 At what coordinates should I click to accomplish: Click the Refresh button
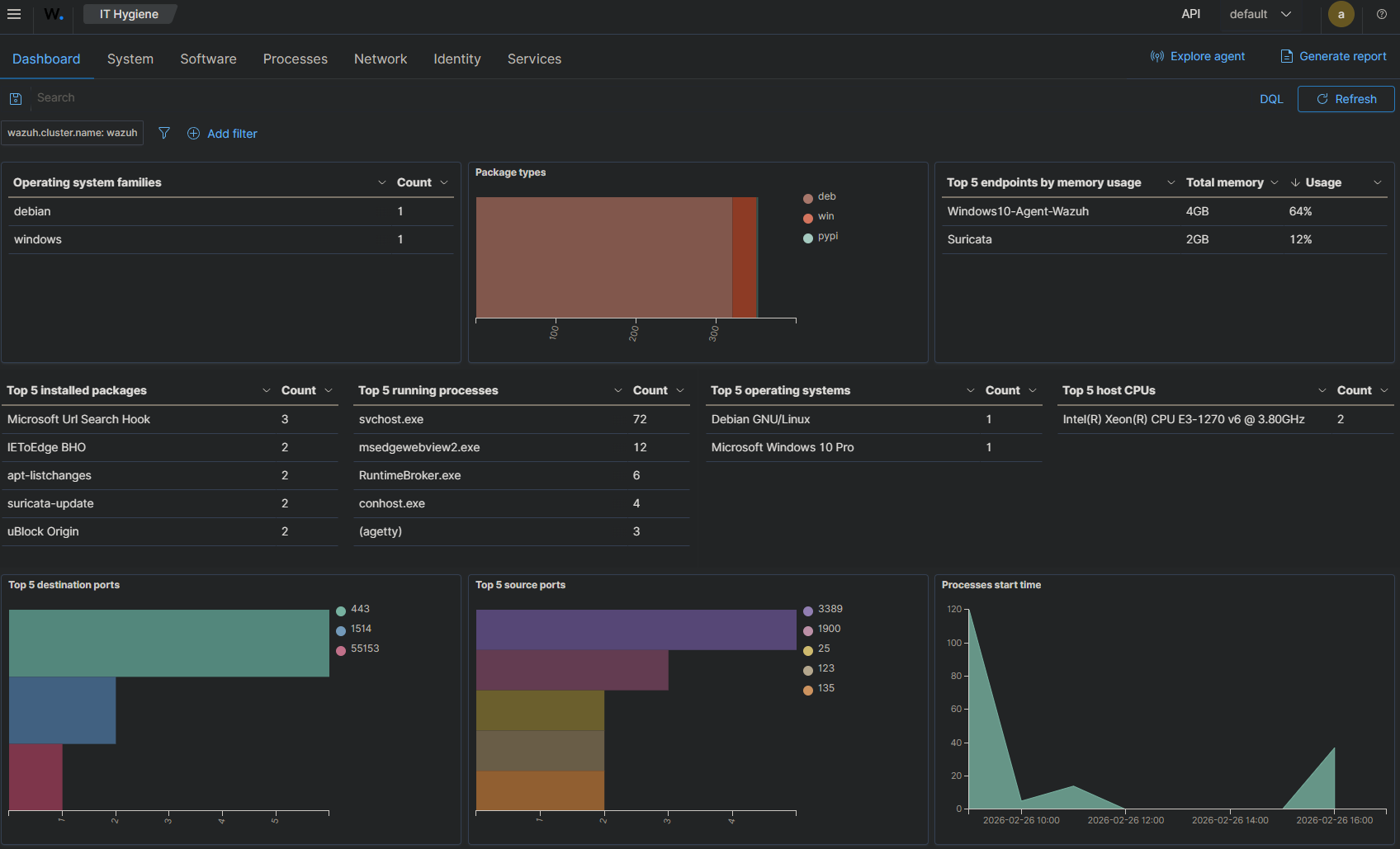1346,99
